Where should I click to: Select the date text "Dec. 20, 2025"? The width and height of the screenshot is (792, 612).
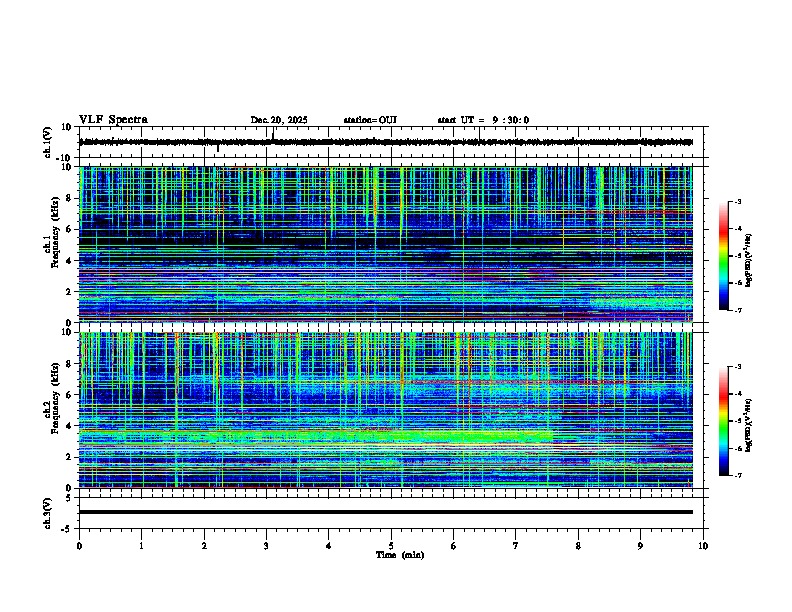279,120
